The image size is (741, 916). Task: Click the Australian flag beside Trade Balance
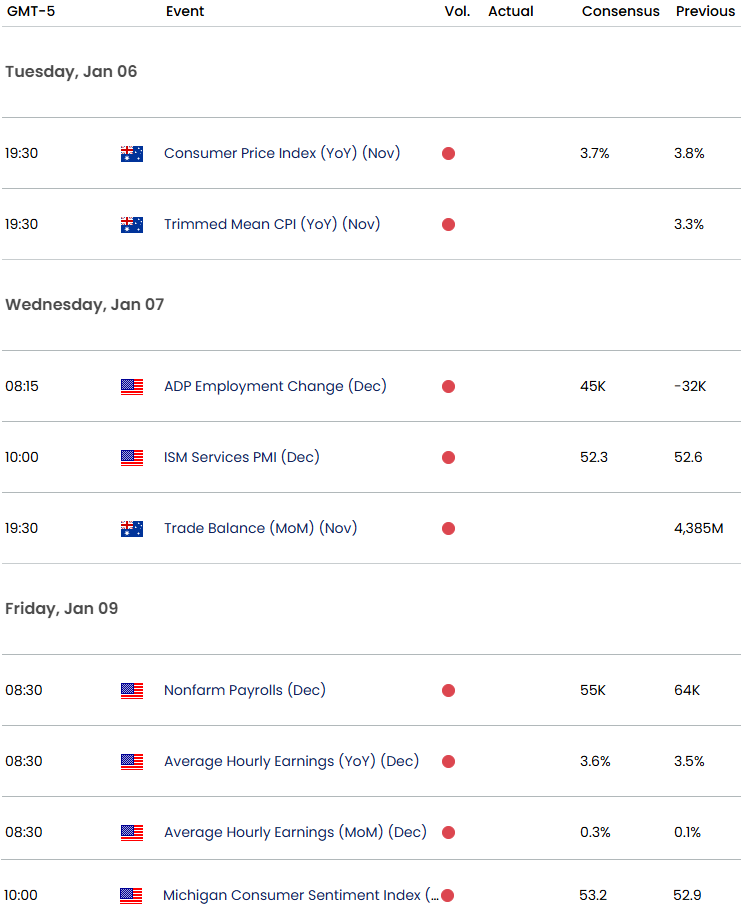[x=131, y=528]
